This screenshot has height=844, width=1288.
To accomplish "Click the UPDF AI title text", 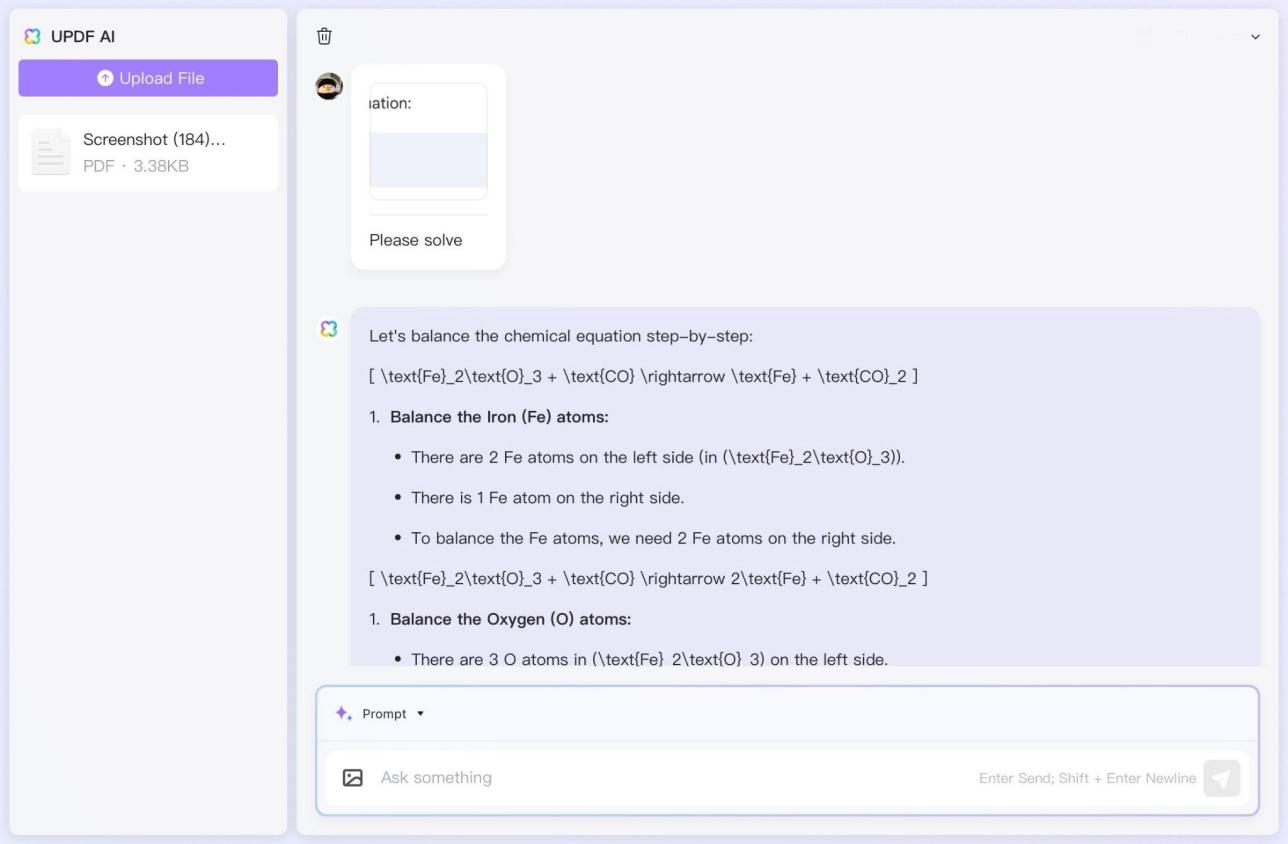I will [x=83, y=37].
